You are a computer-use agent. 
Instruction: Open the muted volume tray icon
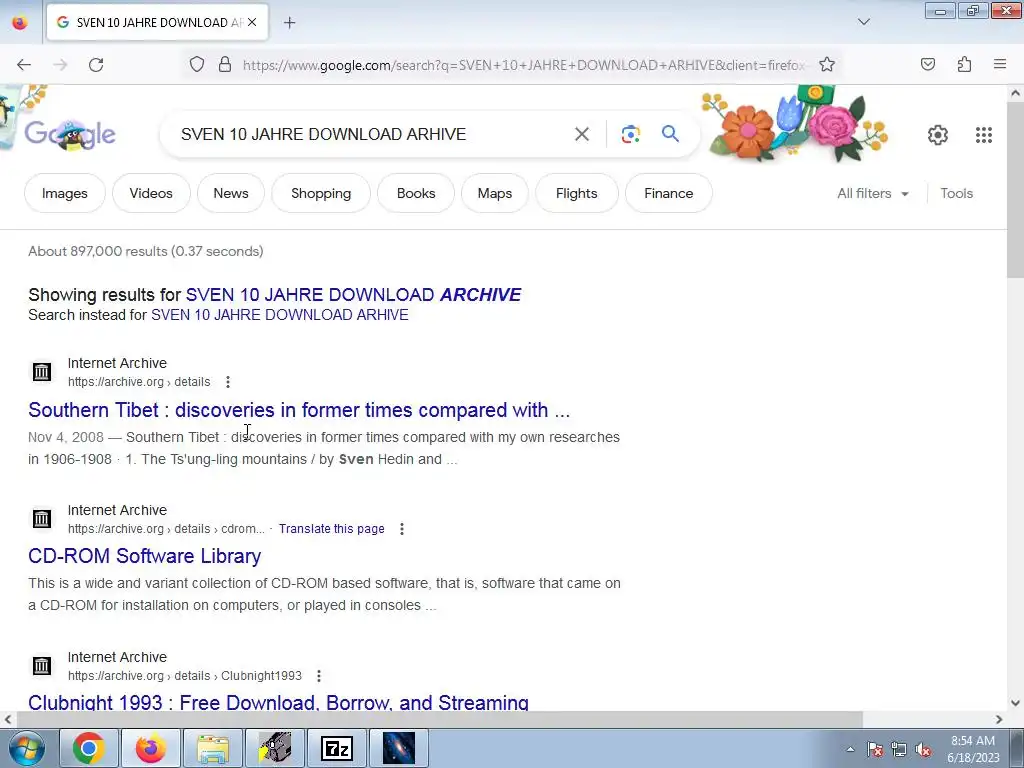pyautogui.click(x=923, y=750)
